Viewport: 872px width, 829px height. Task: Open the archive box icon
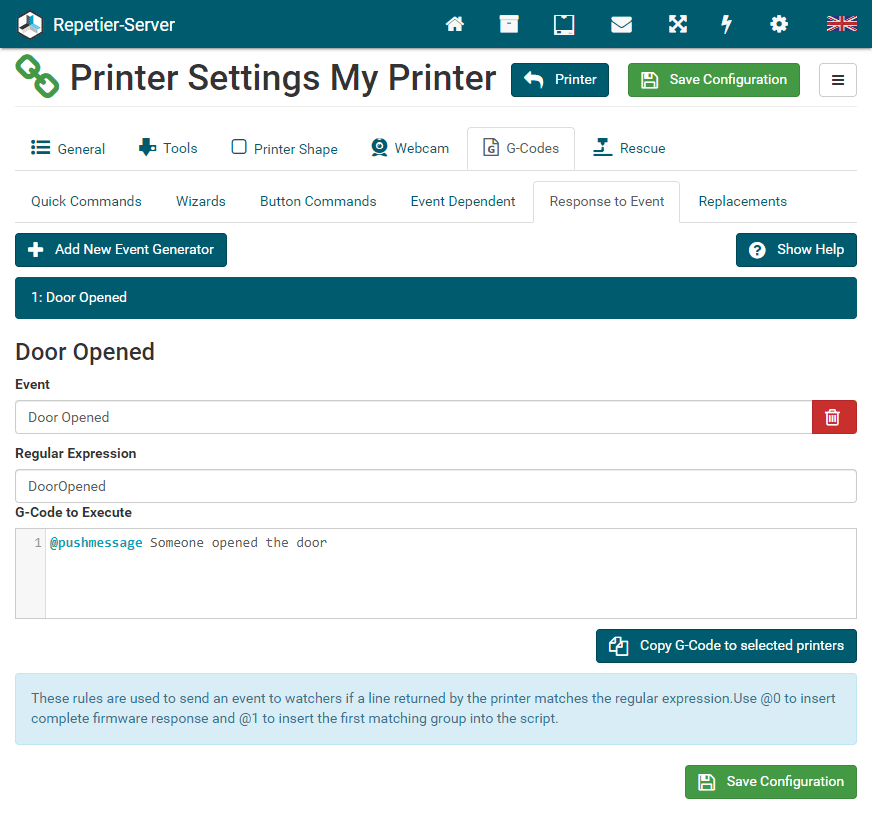[509, 24]
